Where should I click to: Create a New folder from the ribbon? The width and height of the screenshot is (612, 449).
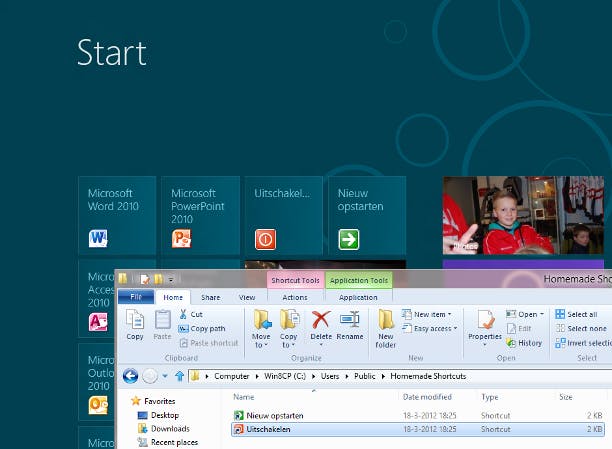coord(386,329)
